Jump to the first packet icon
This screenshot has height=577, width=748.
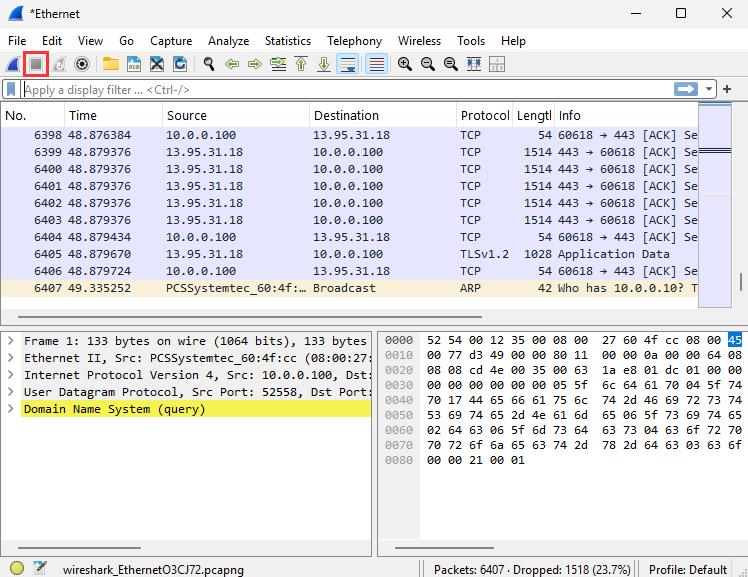[301, 64]
